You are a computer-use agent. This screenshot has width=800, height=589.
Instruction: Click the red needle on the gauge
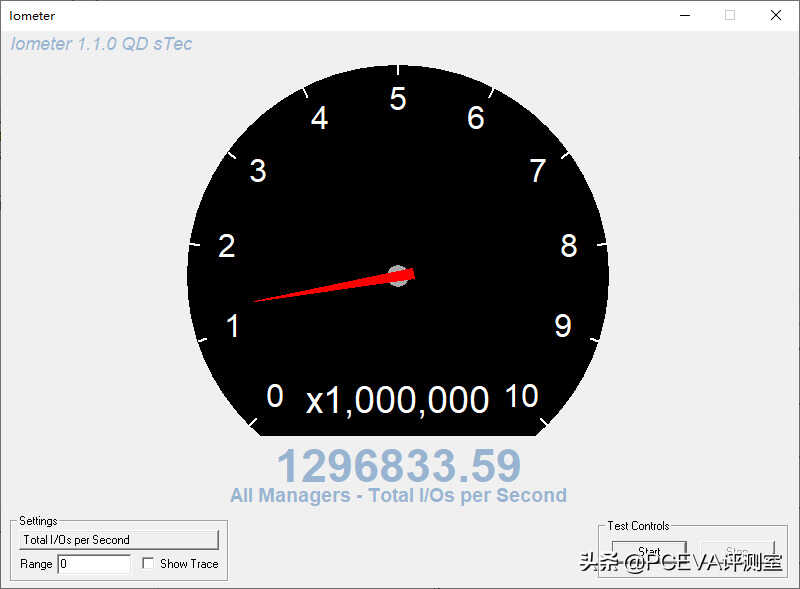click(334, 285)
